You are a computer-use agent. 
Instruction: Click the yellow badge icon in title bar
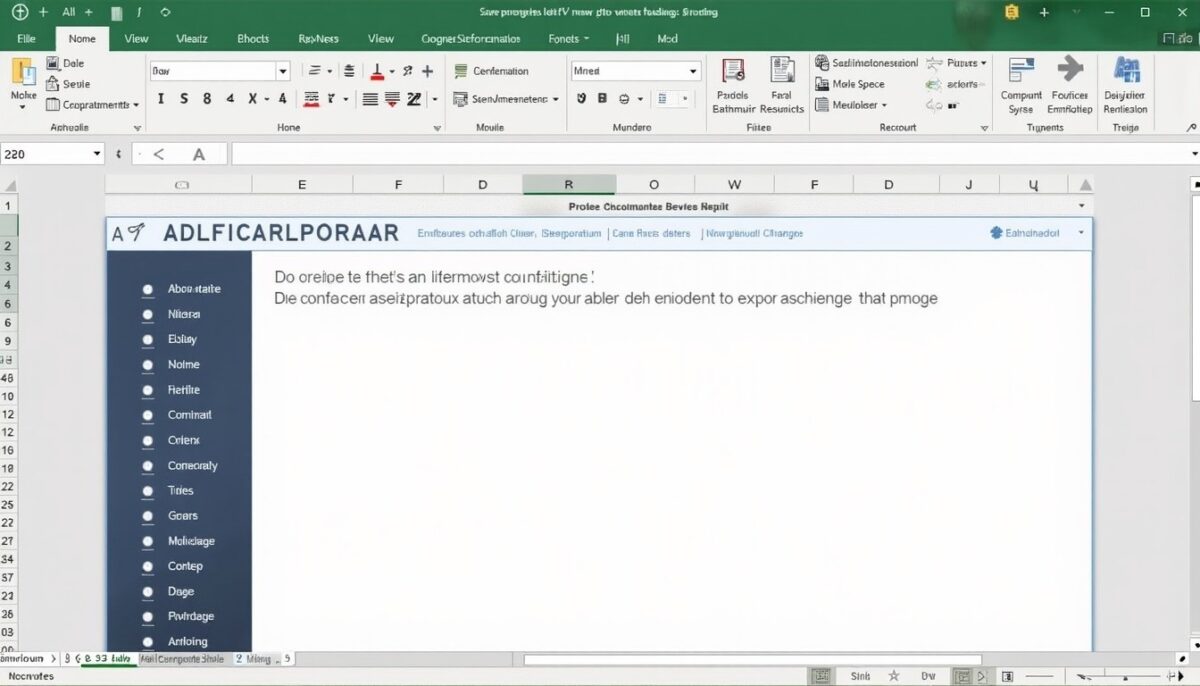(x=1012, y=12)
